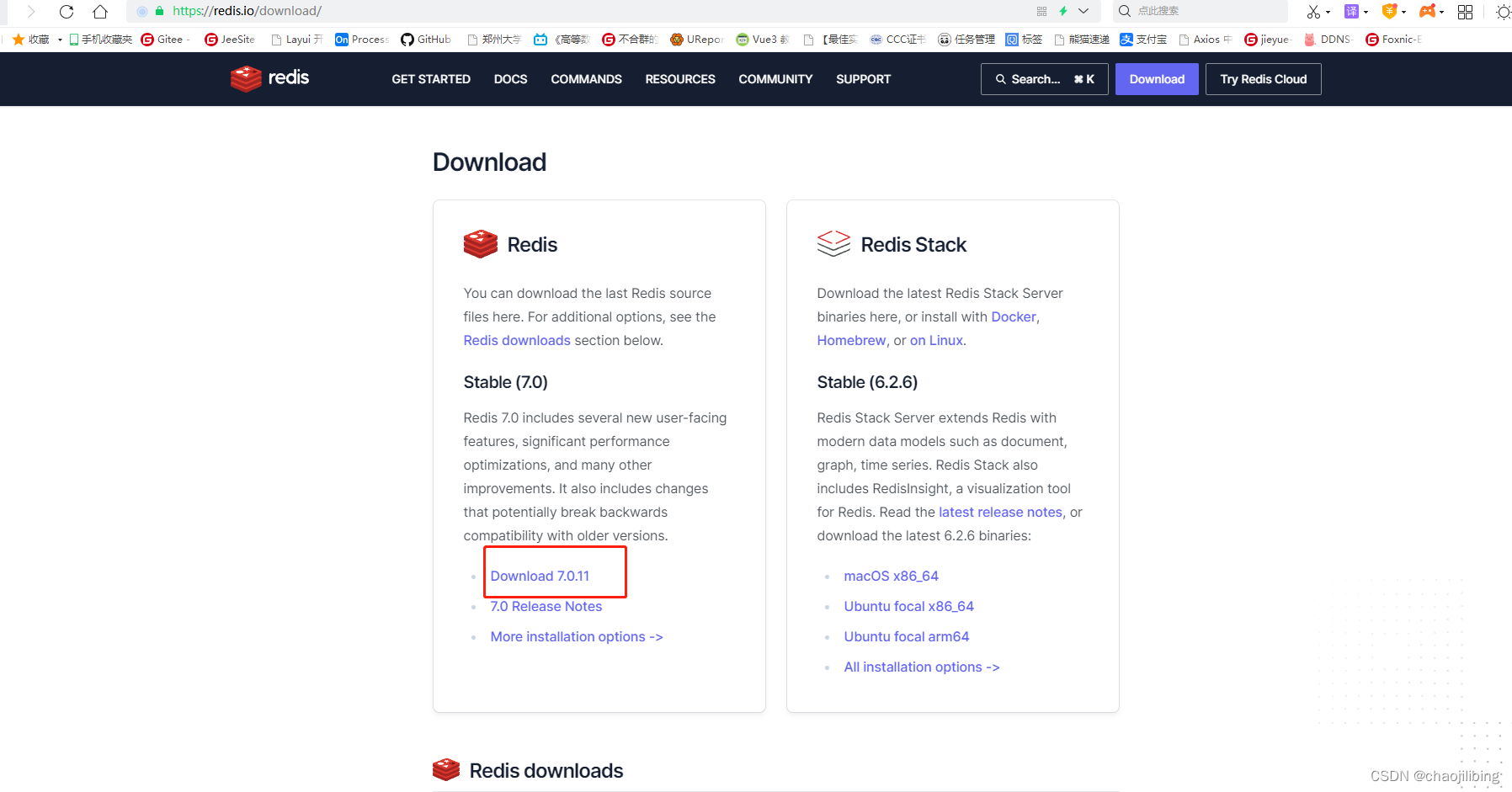The height and width of the screenshot is (792, 1512).
Task: Expand the shield wallet dropdown arrow
Action: coord(1404,12)
